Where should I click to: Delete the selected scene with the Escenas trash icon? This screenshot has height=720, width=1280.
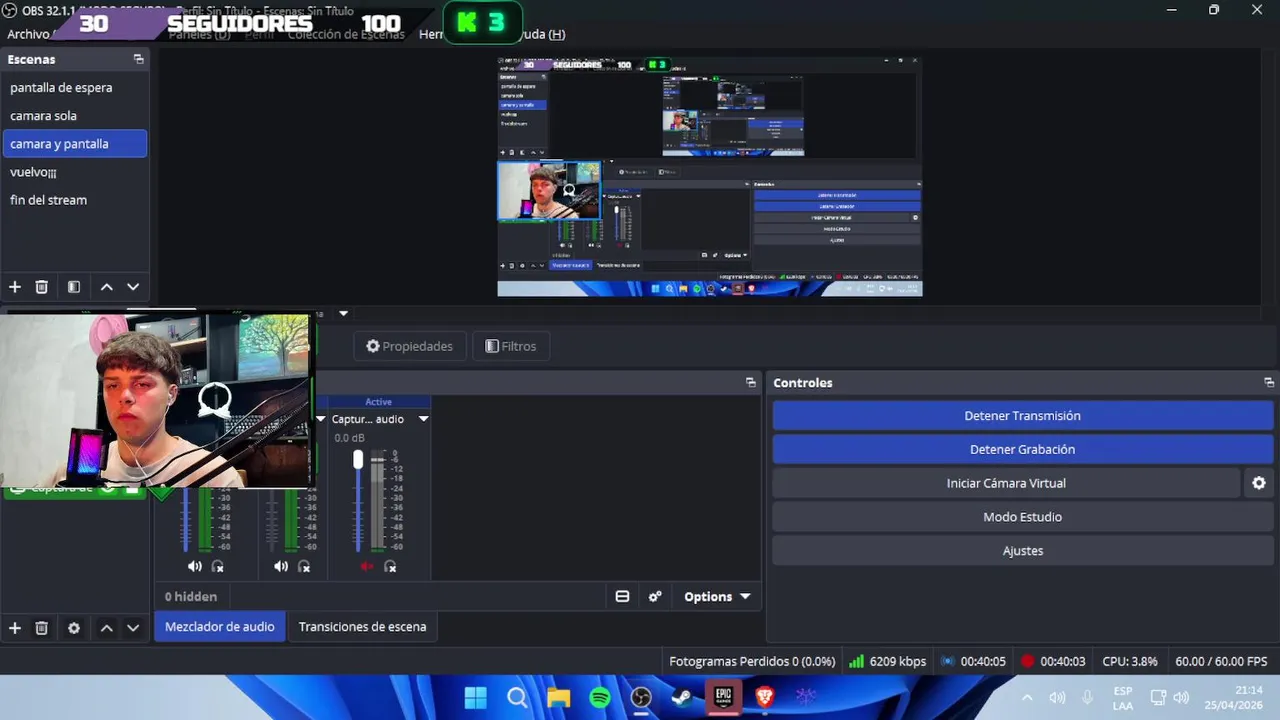42,287
